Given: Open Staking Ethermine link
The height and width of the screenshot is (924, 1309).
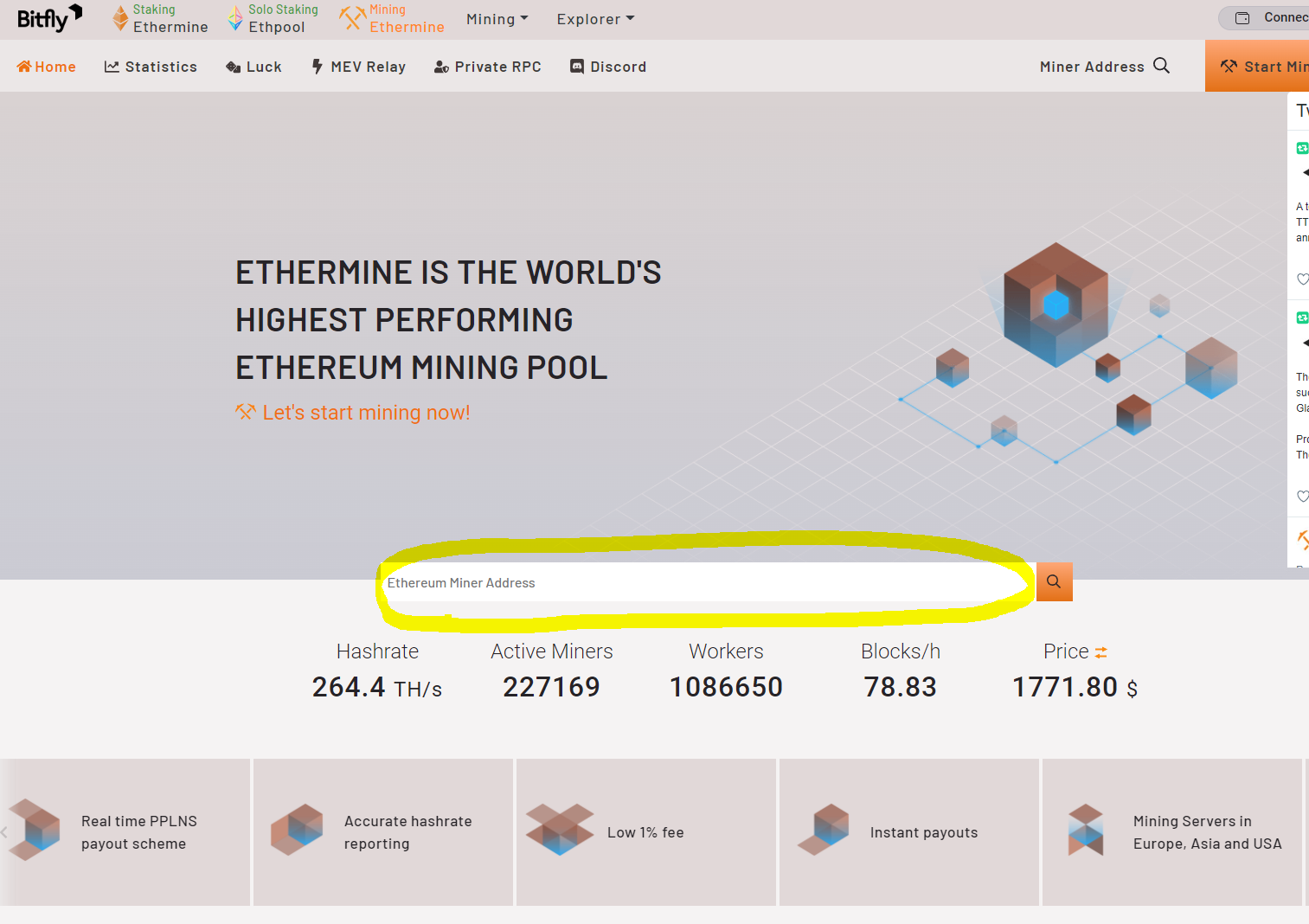Looking at the screenshot, I should [160, 18].
